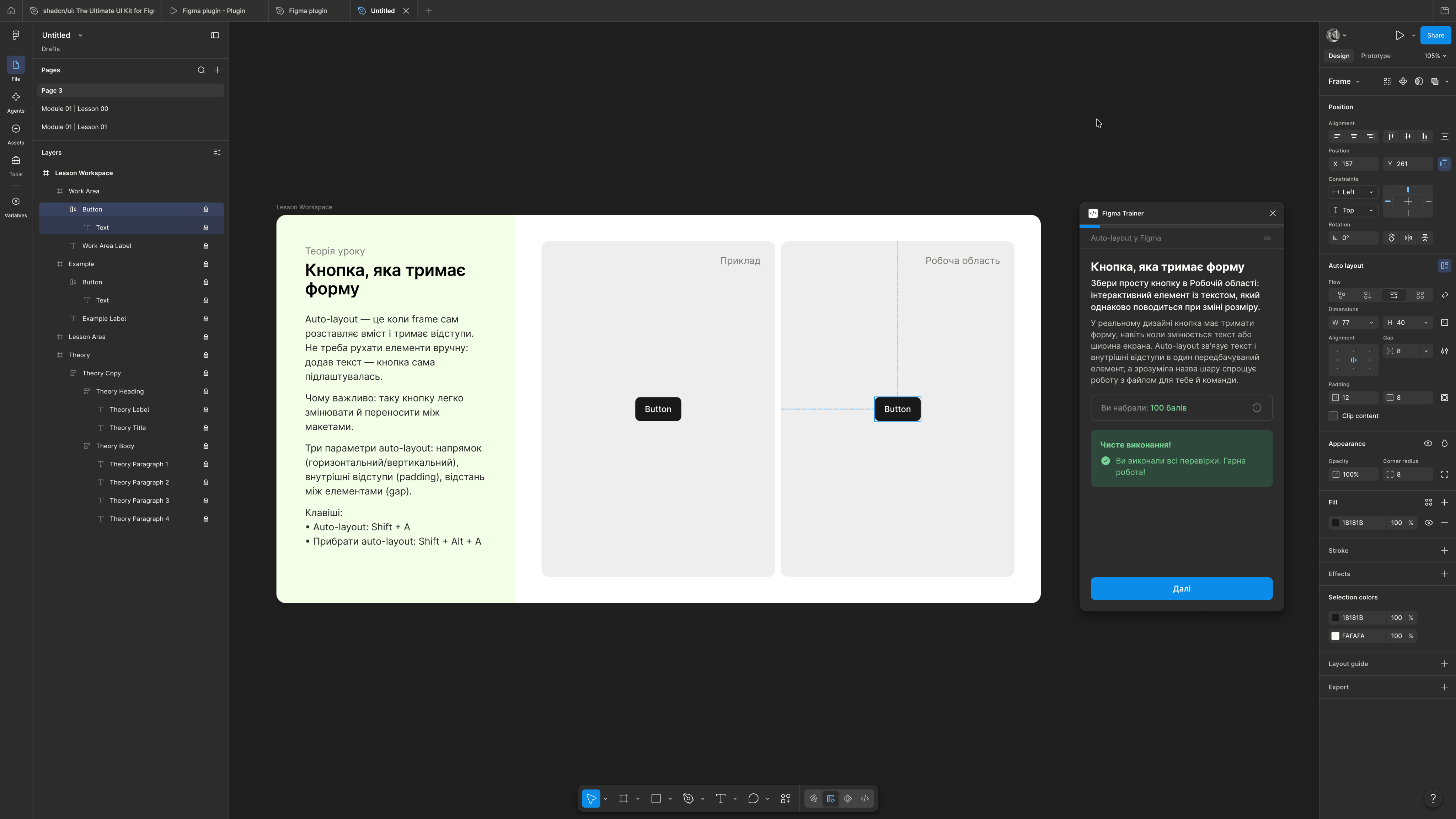Screen dimensions: 1456x819
Task: Switch to Dev Mode icon
Action: tap(865, 799)
